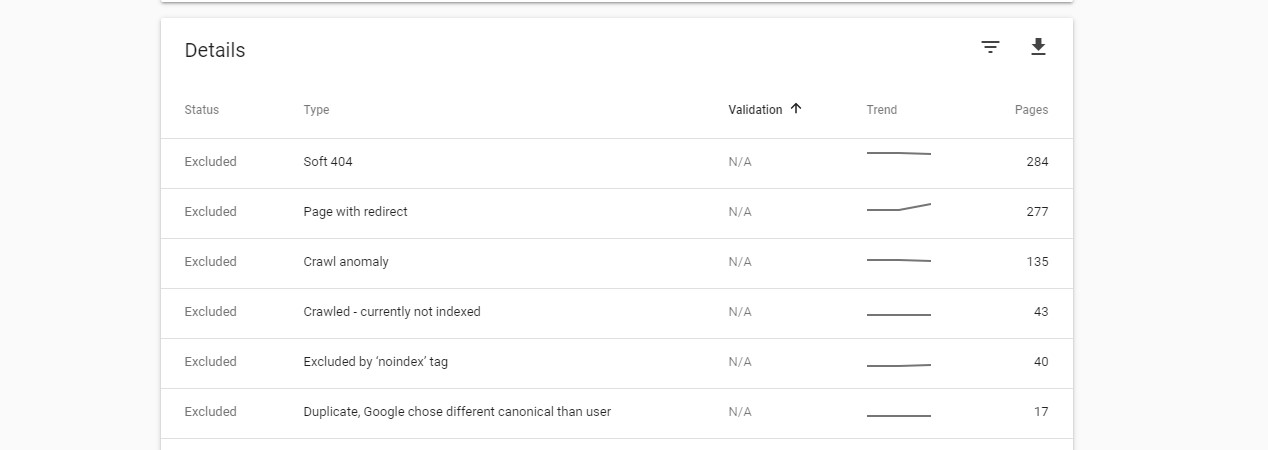Sort by the Type column header
The width and height of the screenshot is (1268, 450).
coord(316,110)
